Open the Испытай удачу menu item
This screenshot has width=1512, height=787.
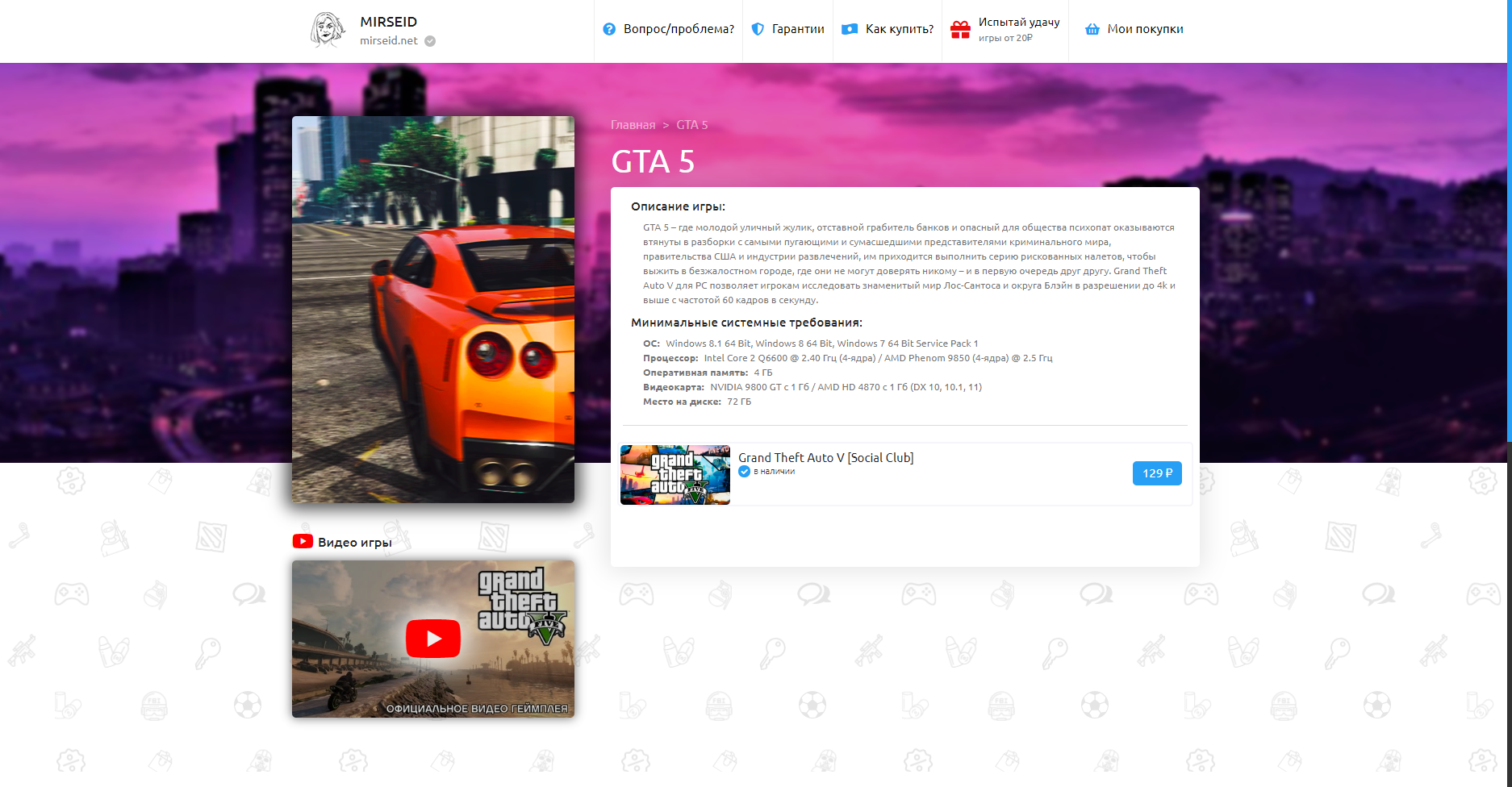pyautogui.click(x=1005, y=29)
